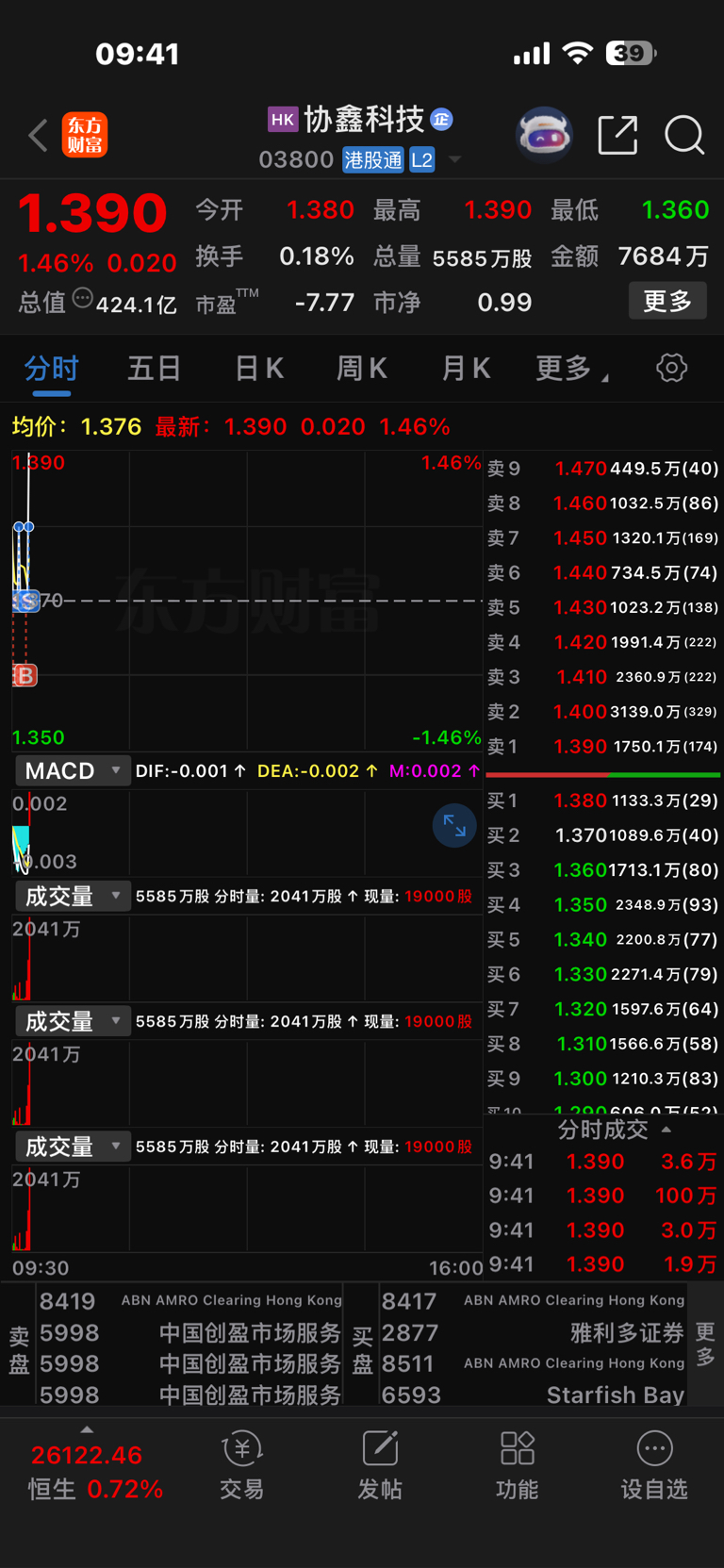
Task: Select 卖1 order row at 1.390
Action: [603, 746]
